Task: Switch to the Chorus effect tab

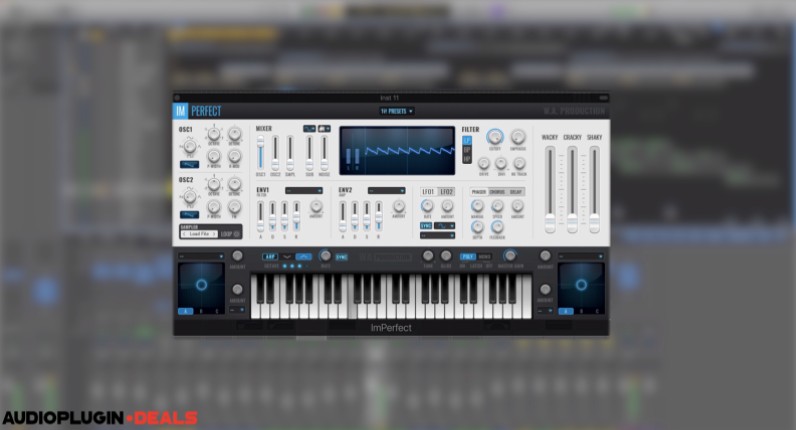Action: coord(497,191)
